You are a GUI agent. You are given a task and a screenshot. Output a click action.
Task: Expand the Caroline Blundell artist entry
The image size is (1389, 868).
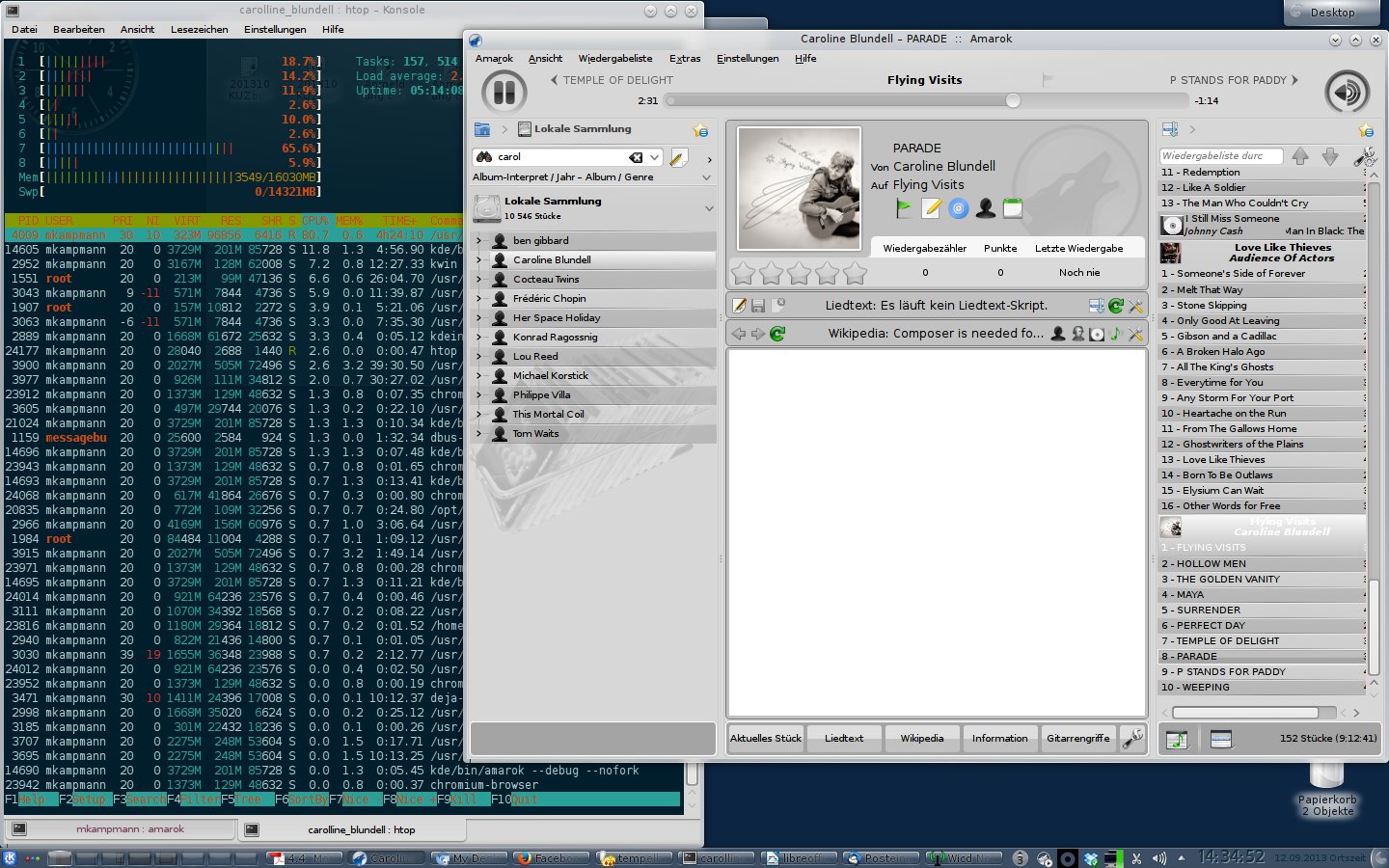coord(478,260)
